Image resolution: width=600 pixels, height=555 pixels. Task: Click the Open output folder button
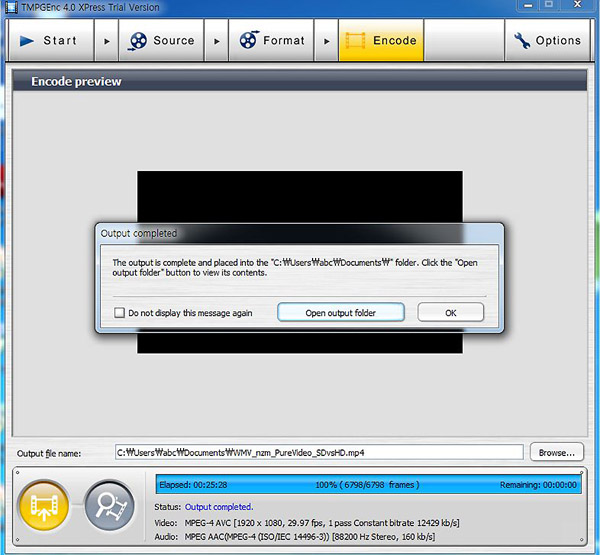point(341,313)
